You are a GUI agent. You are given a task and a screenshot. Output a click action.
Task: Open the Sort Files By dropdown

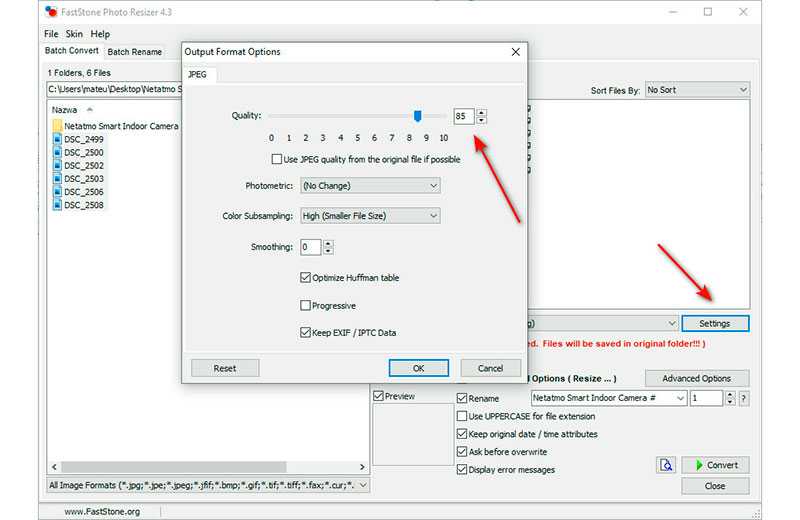pos(696,90)
